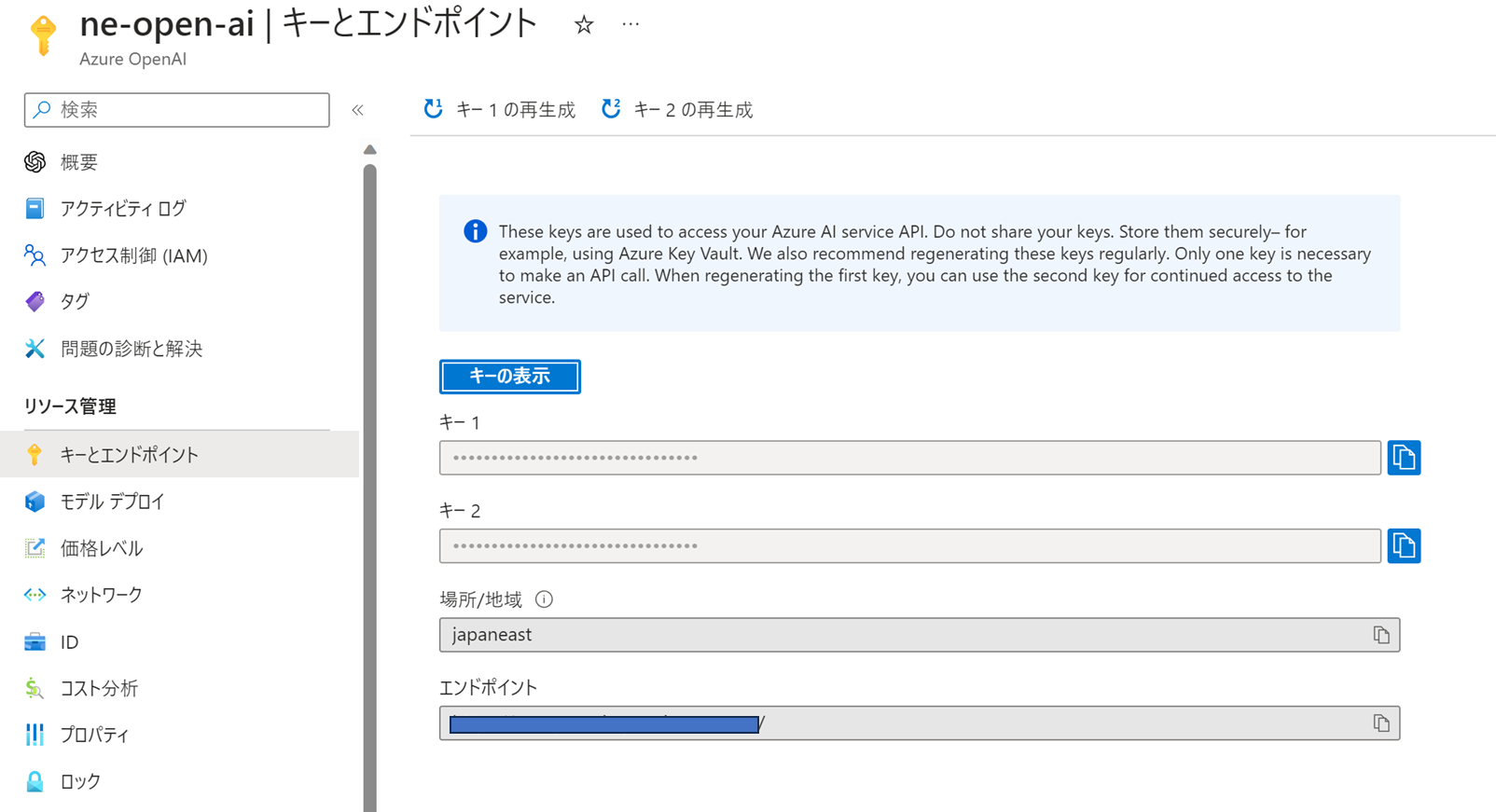Regenerate key 1 from toolbar

click(499, 110)
